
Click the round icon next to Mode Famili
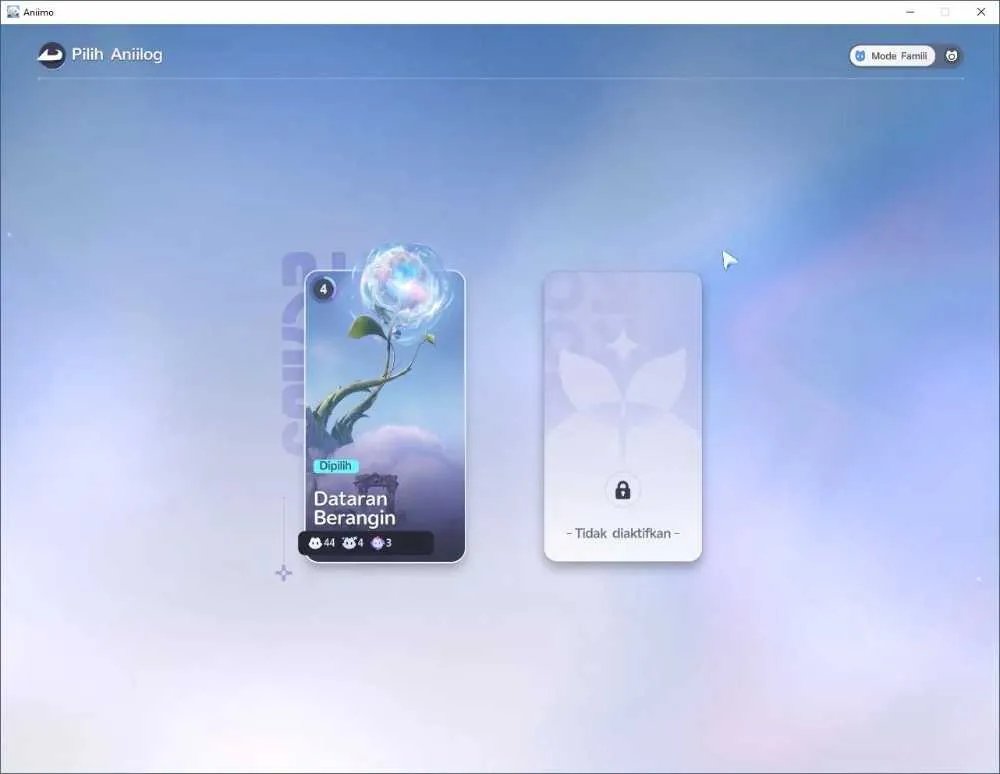click(951, 56)
